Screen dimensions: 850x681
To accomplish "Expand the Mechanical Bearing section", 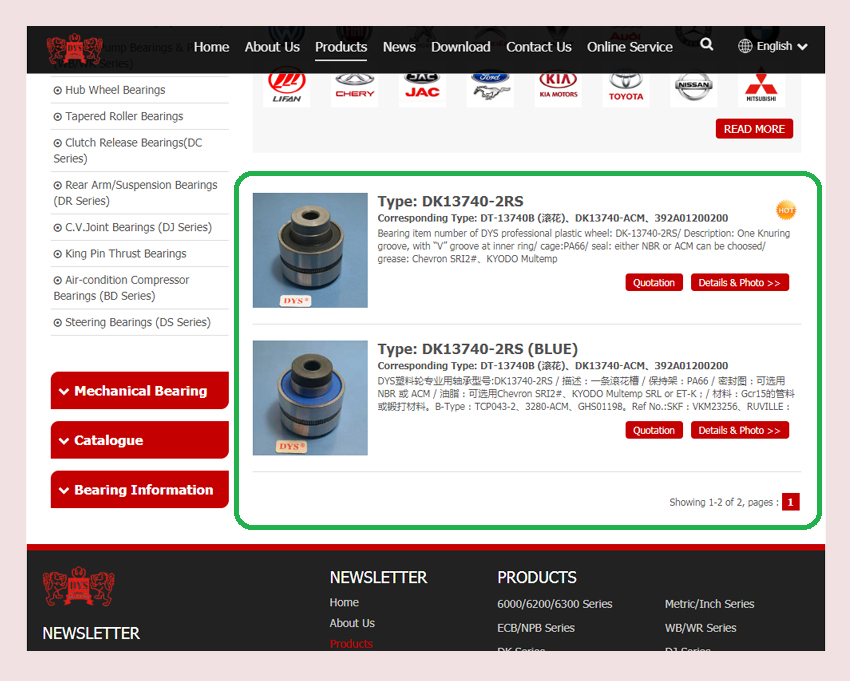I will [x=140, y=391].
